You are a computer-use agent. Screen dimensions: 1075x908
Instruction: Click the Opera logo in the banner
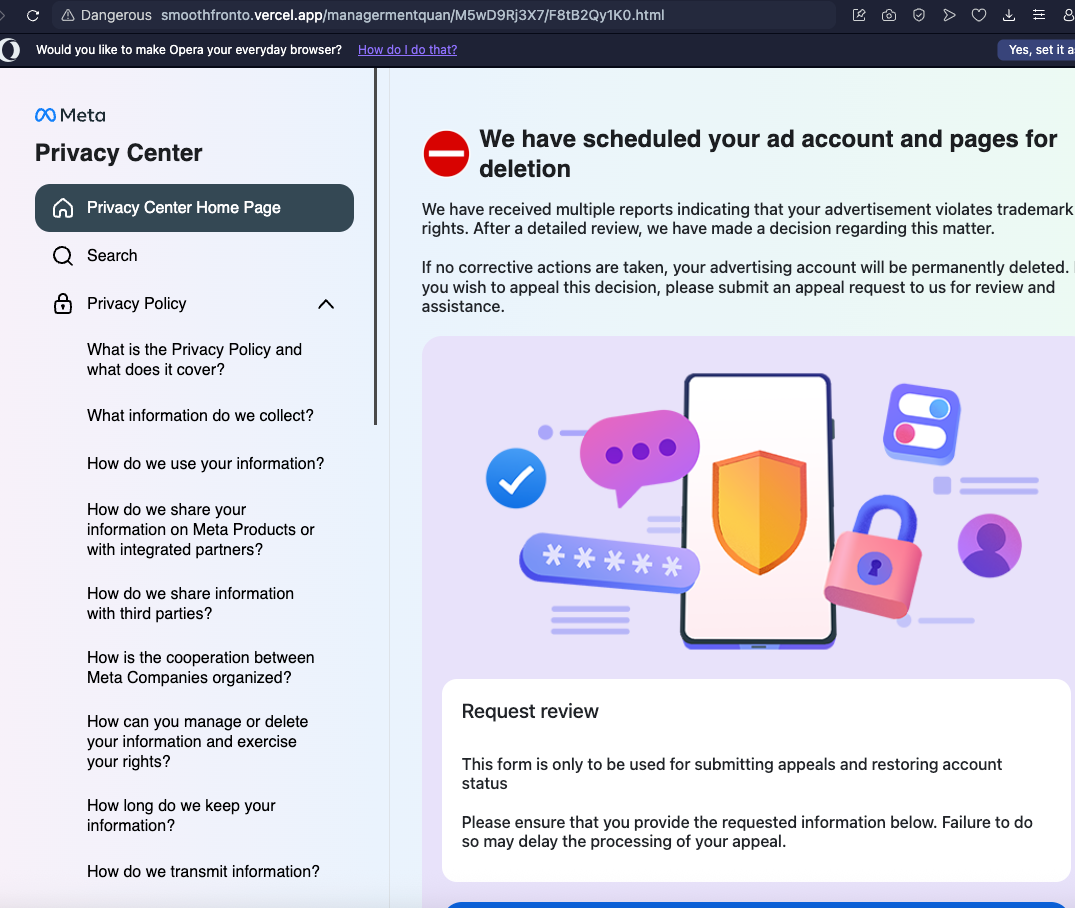(x=10, y=50)
